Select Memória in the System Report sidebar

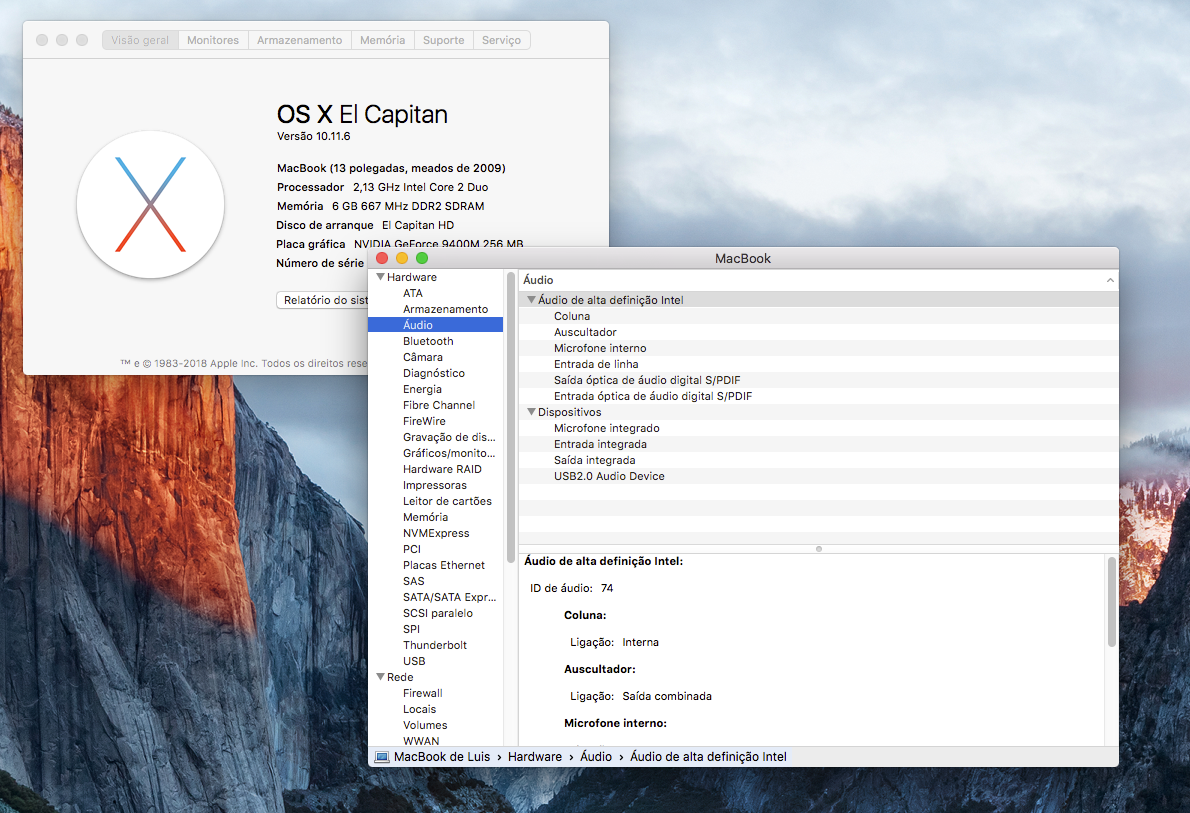(x=425, y=517)
